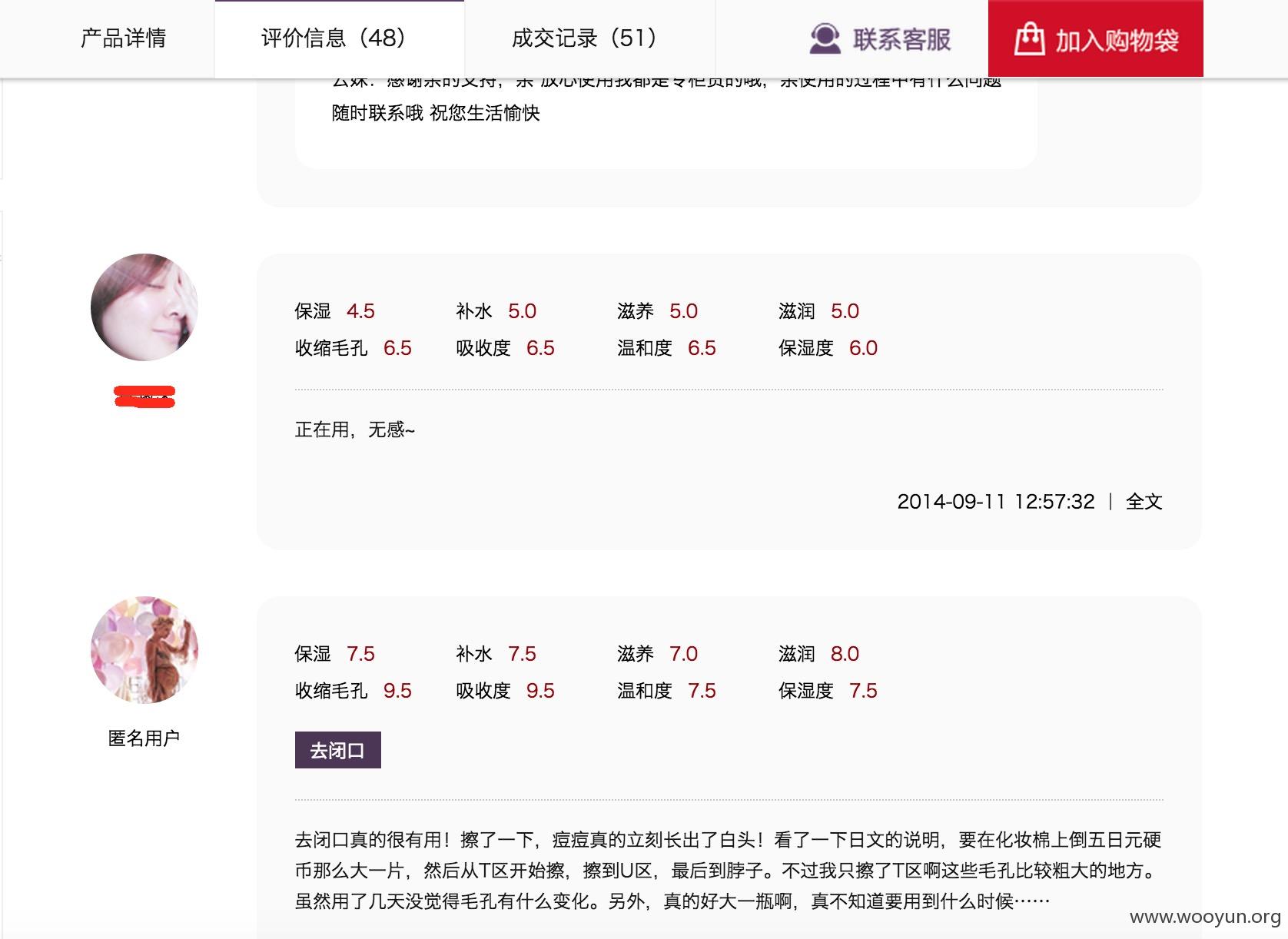The height and width of the screenshot is (939, 1288).
Task: Click 保湿 4.5 rating in first review
Action: pyautogui.click(x=334, y=311)
